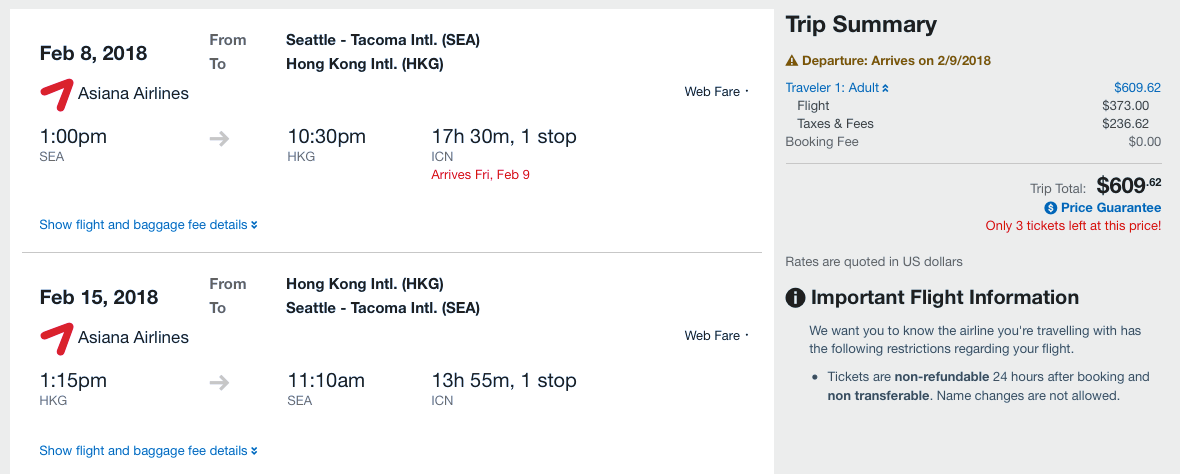
Task: Click the '13h 55m, 1 stop' duration text
Action: tap(504, 381)
